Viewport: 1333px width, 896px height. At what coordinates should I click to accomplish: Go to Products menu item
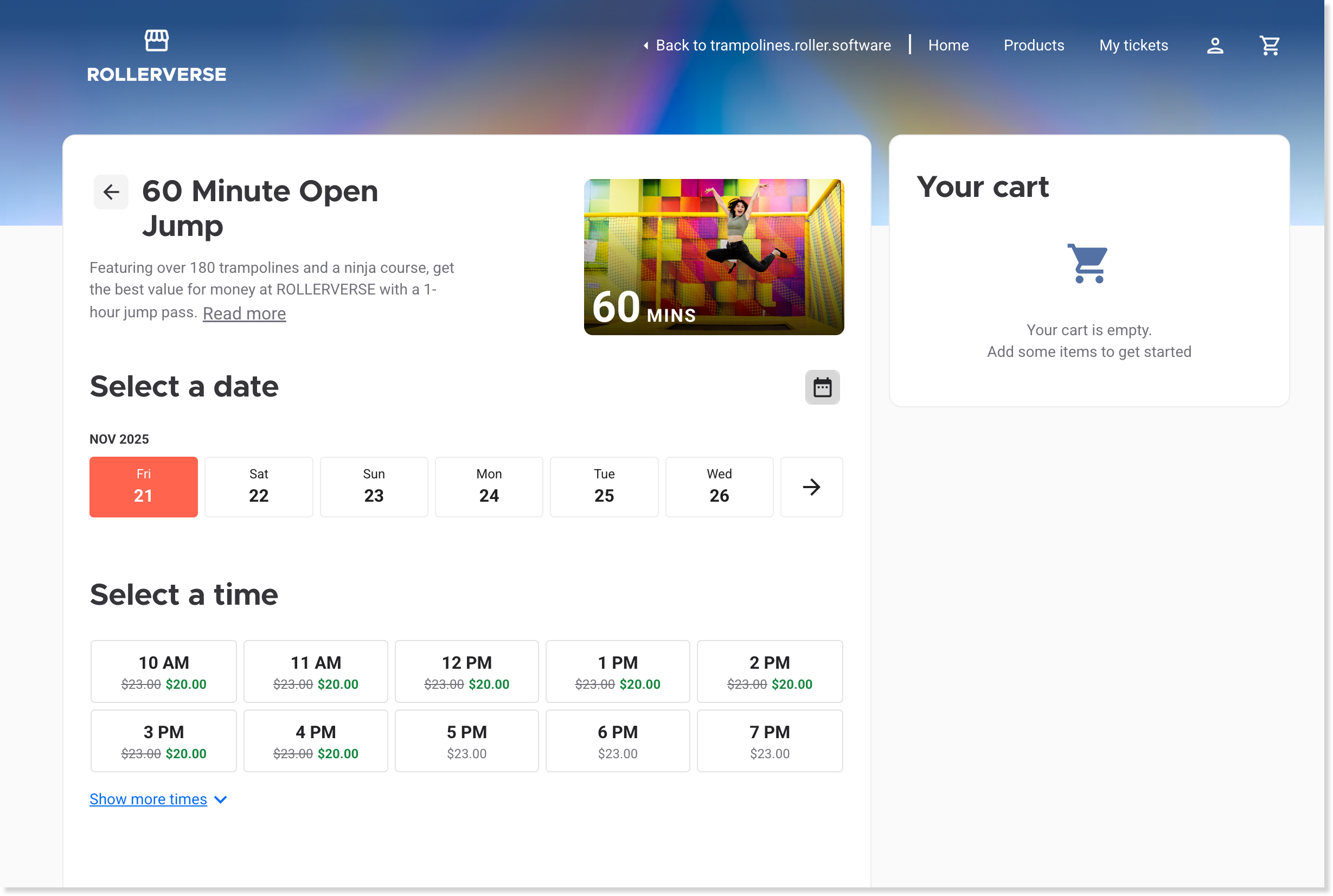(x=1033, y=45)
